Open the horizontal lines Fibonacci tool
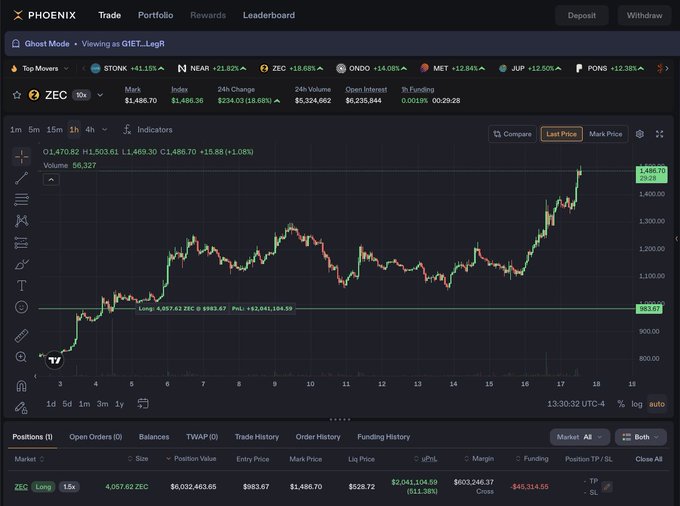The width and height of the screenshot is (680, 506). click(21, 199)
